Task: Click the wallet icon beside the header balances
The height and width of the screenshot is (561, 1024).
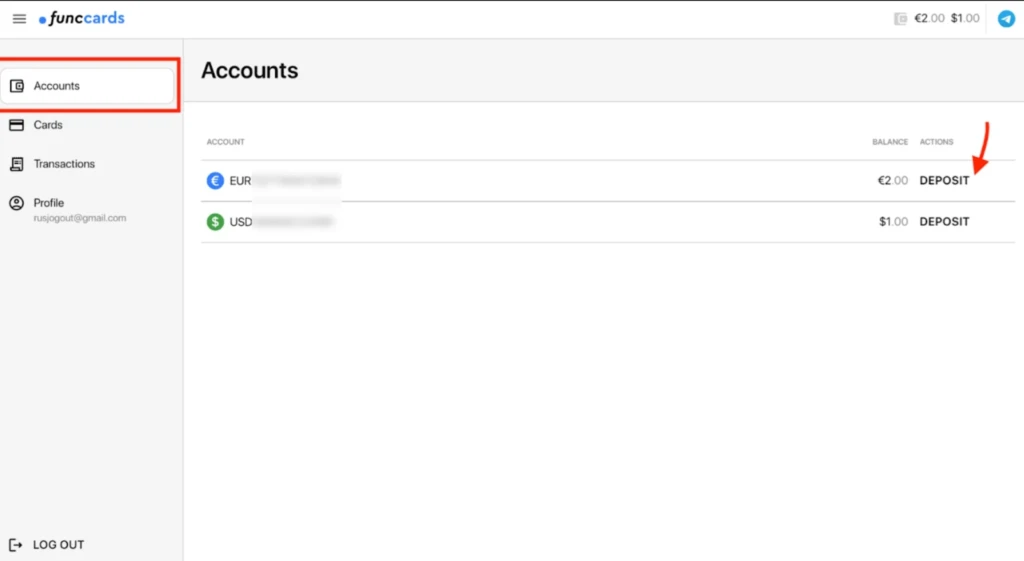Action: click(901, 18)
